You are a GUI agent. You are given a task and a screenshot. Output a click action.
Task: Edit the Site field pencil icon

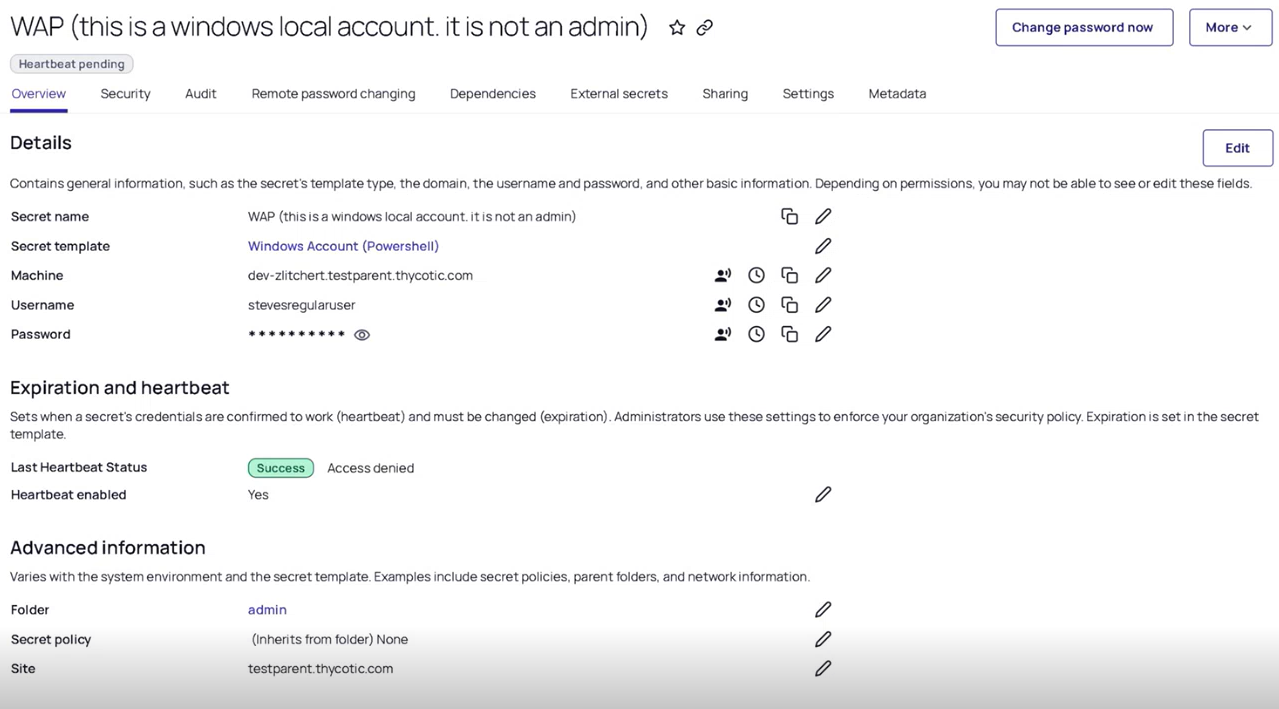coord(823,669)
